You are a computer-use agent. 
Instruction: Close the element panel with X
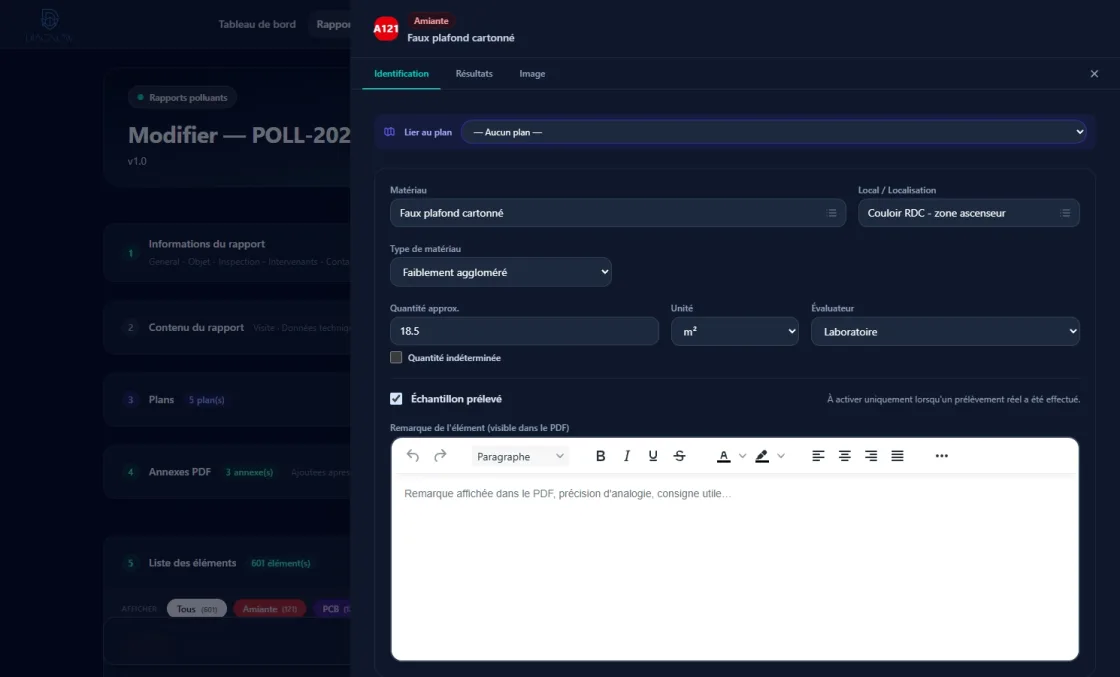coord(1094,74)
